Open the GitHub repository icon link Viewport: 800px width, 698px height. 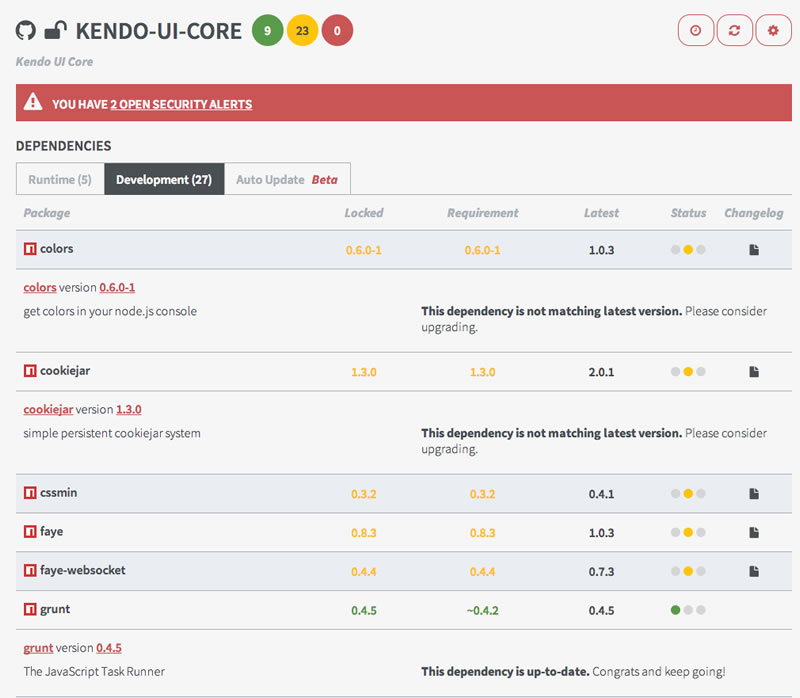coord(26,31)
